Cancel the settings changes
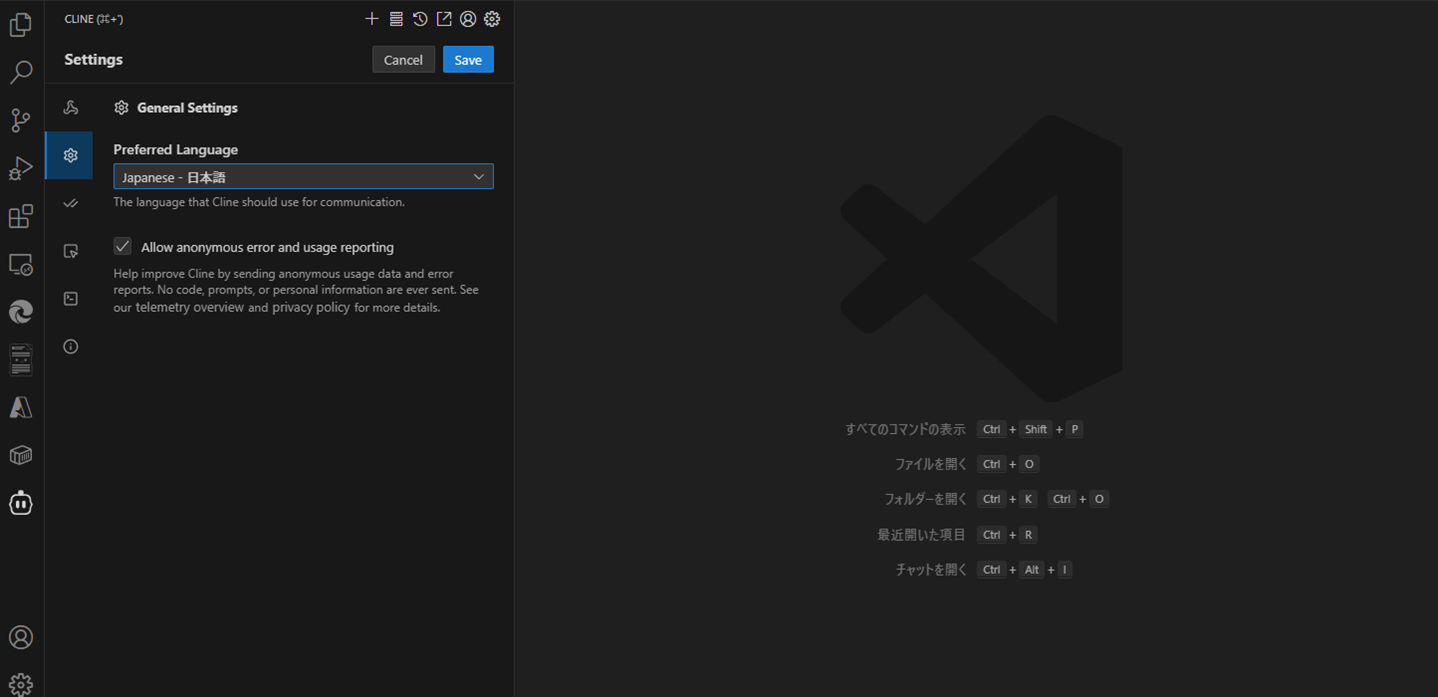Image resolution: width=1438 pixels, height=697 pixels. (x=403, y=60)
